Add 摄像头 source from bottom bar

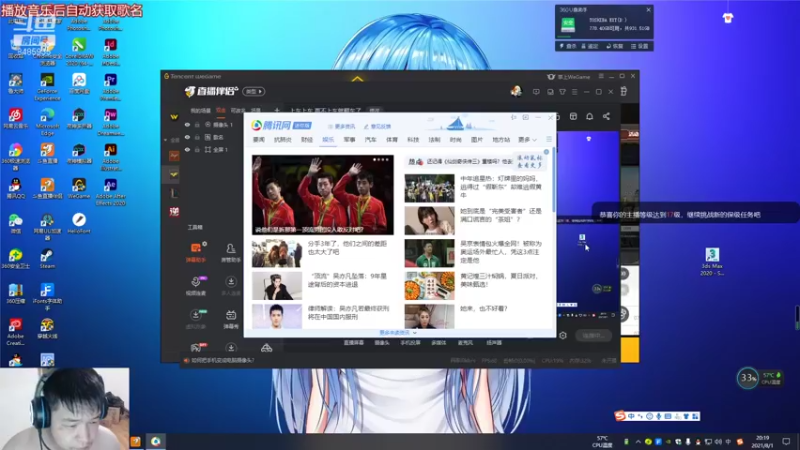(382, 343)
